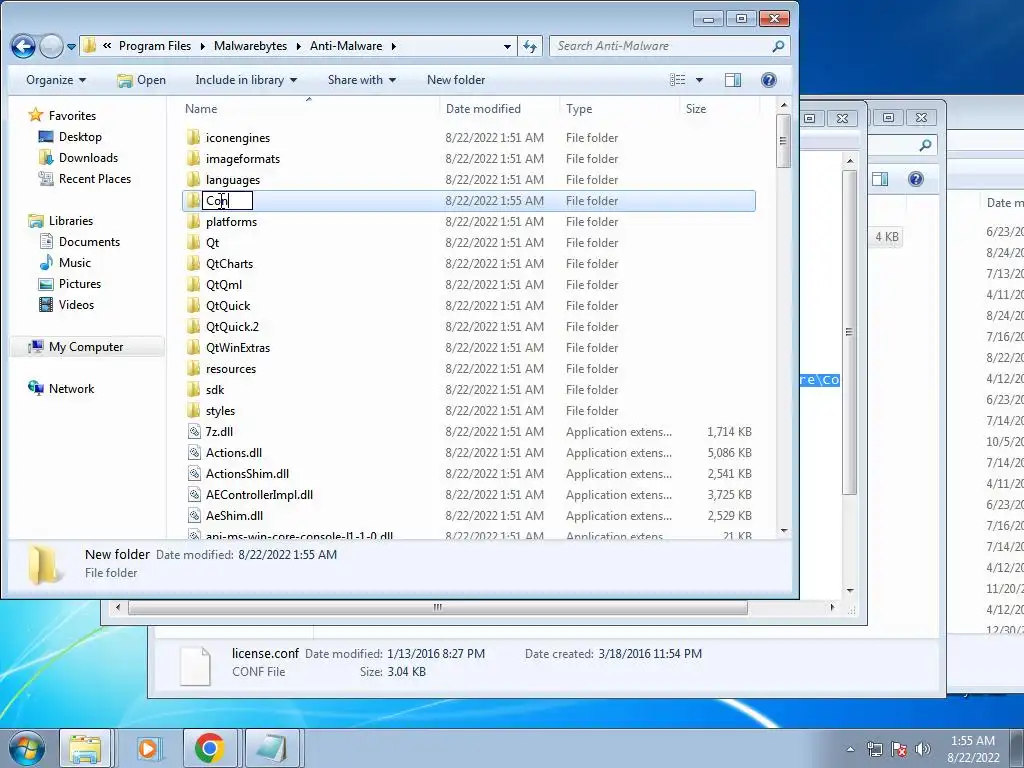Go back using the Back arrow button

pos(23,46)
